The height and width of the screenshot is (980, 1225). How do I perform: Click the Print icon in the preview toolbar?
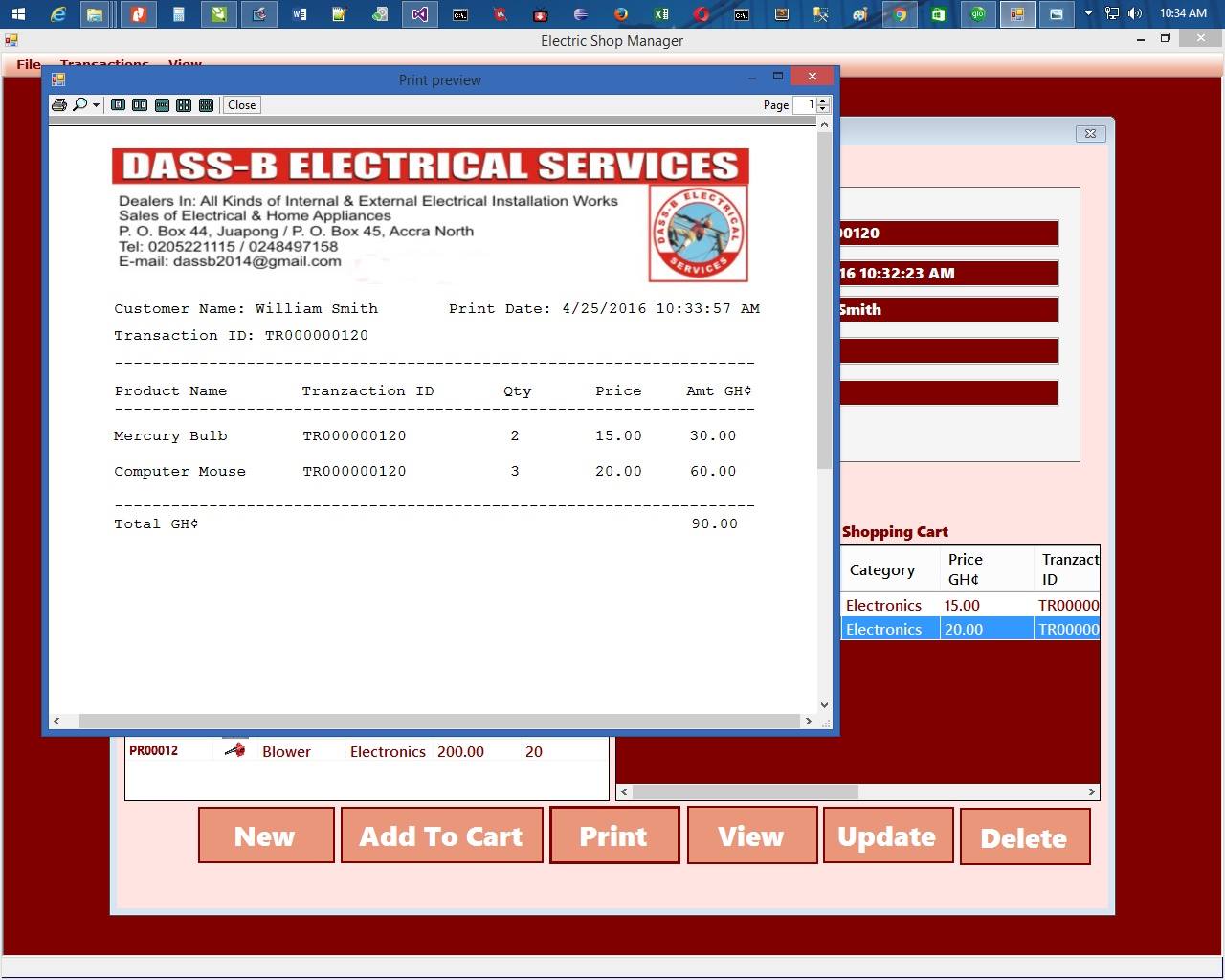point(59,105)
